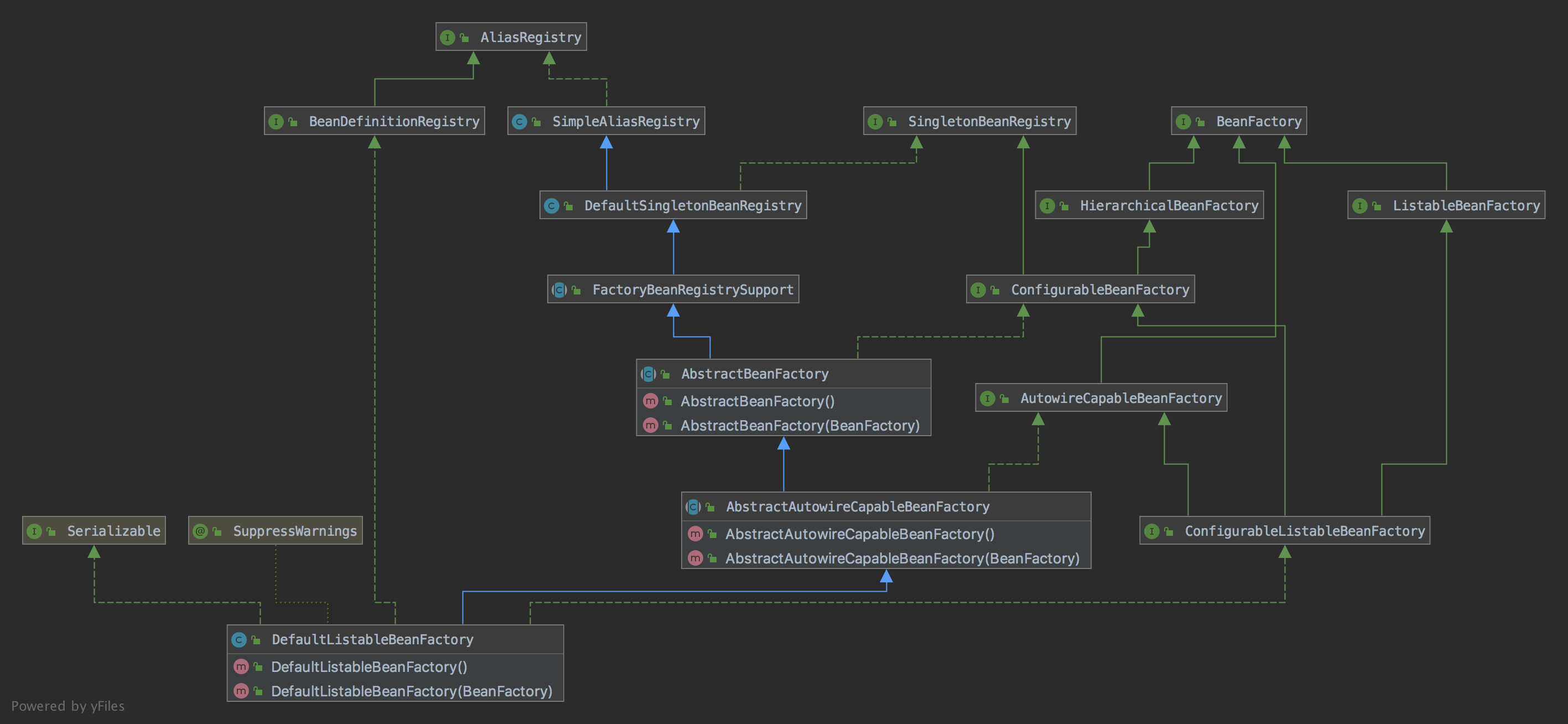Select the ConfigurableBeanFactory node label

[1100, 289]
